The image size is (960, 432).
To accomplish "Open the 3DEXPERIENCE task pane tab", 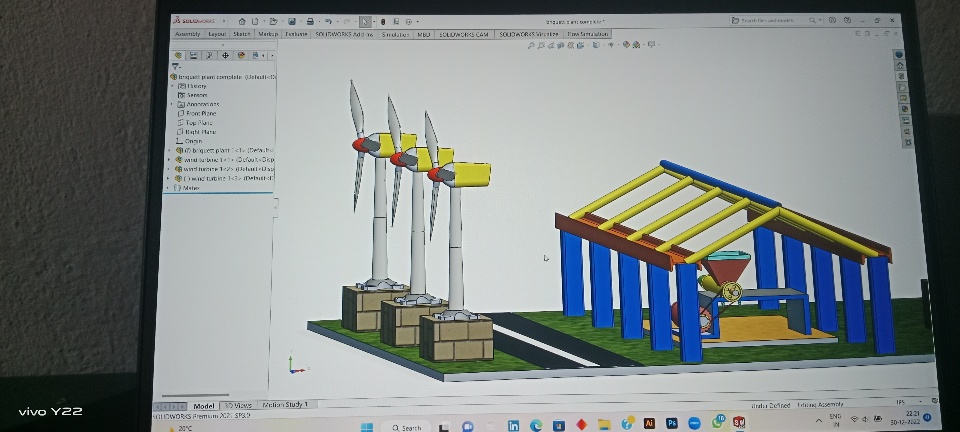I will pos(899,54).
